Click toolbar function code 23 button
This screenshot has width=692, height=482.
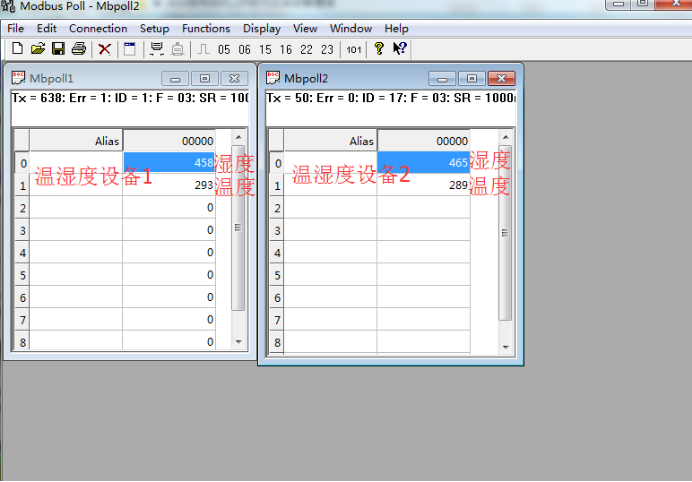point(327,49)
